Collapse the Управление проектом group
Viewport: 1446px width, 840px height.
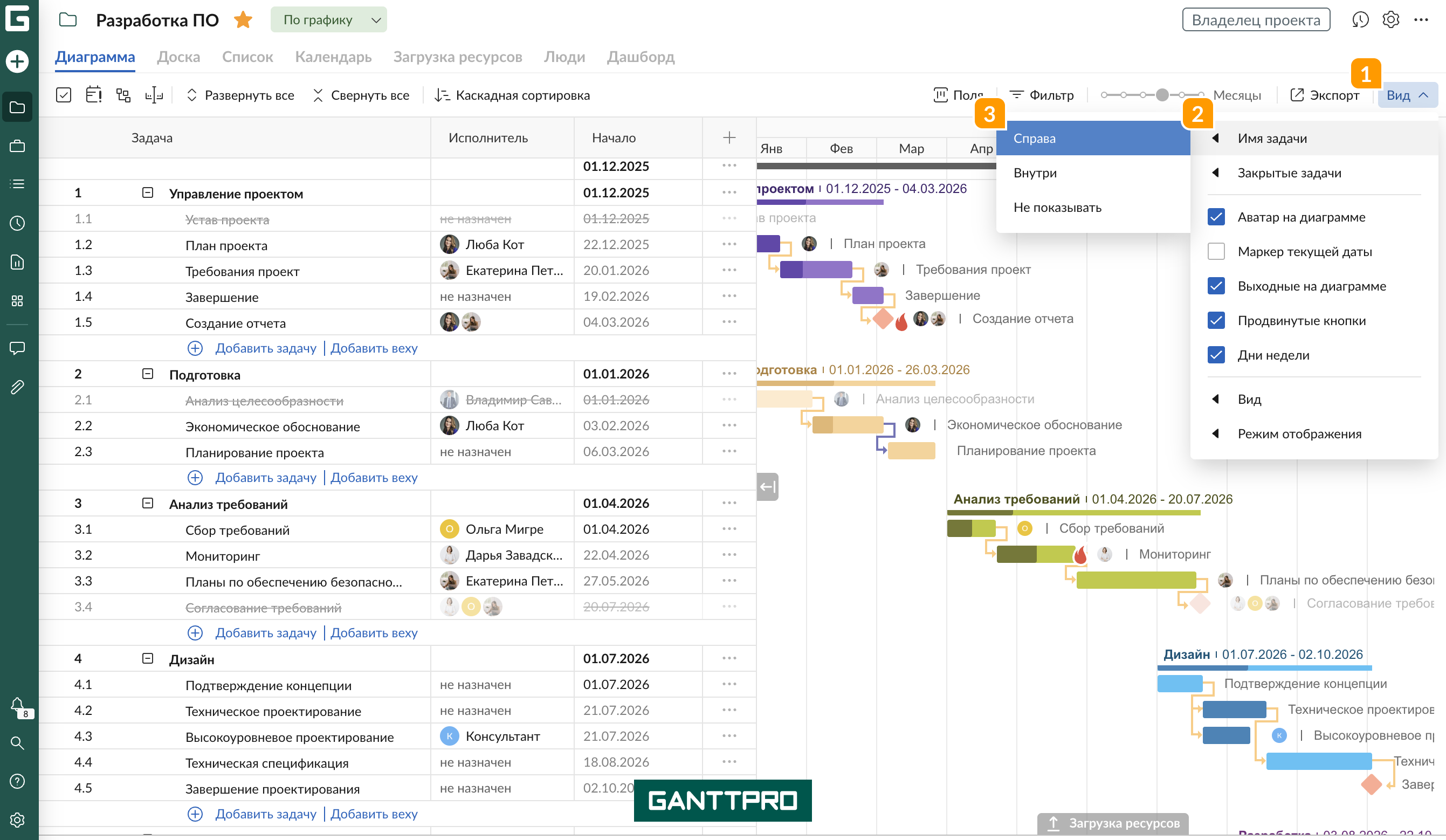point(148,193)
